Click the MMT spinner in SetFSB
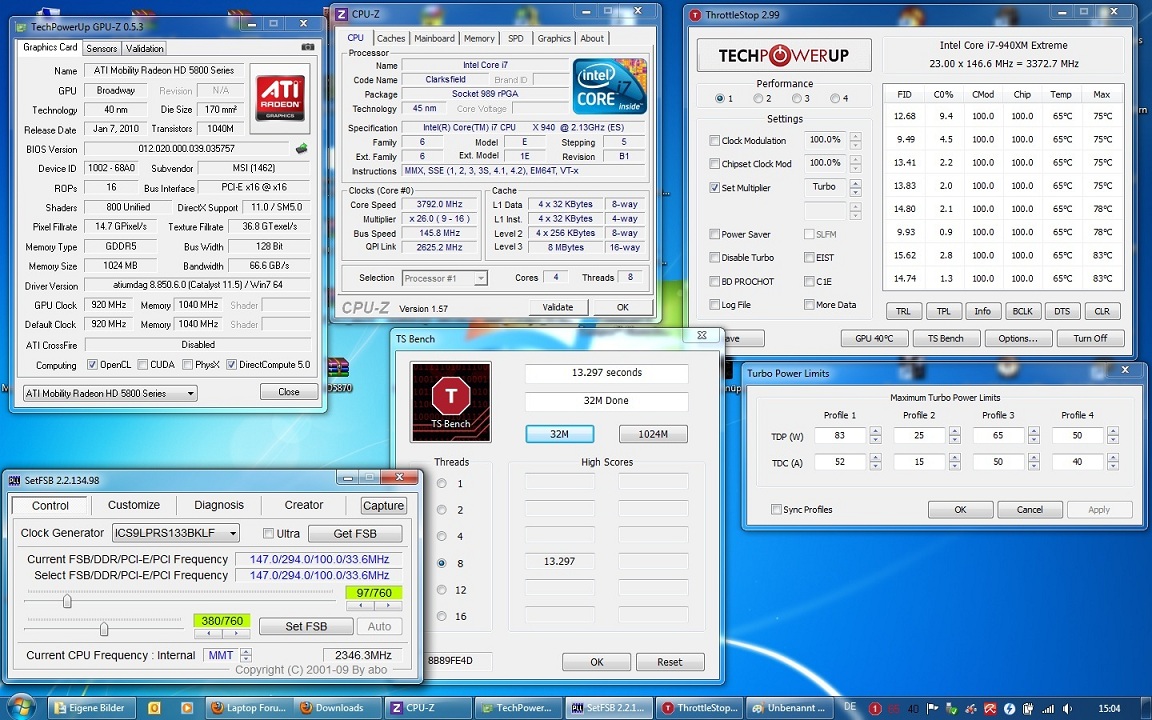The width and height of the screenshot is (1152, 720). pos(246,655)
